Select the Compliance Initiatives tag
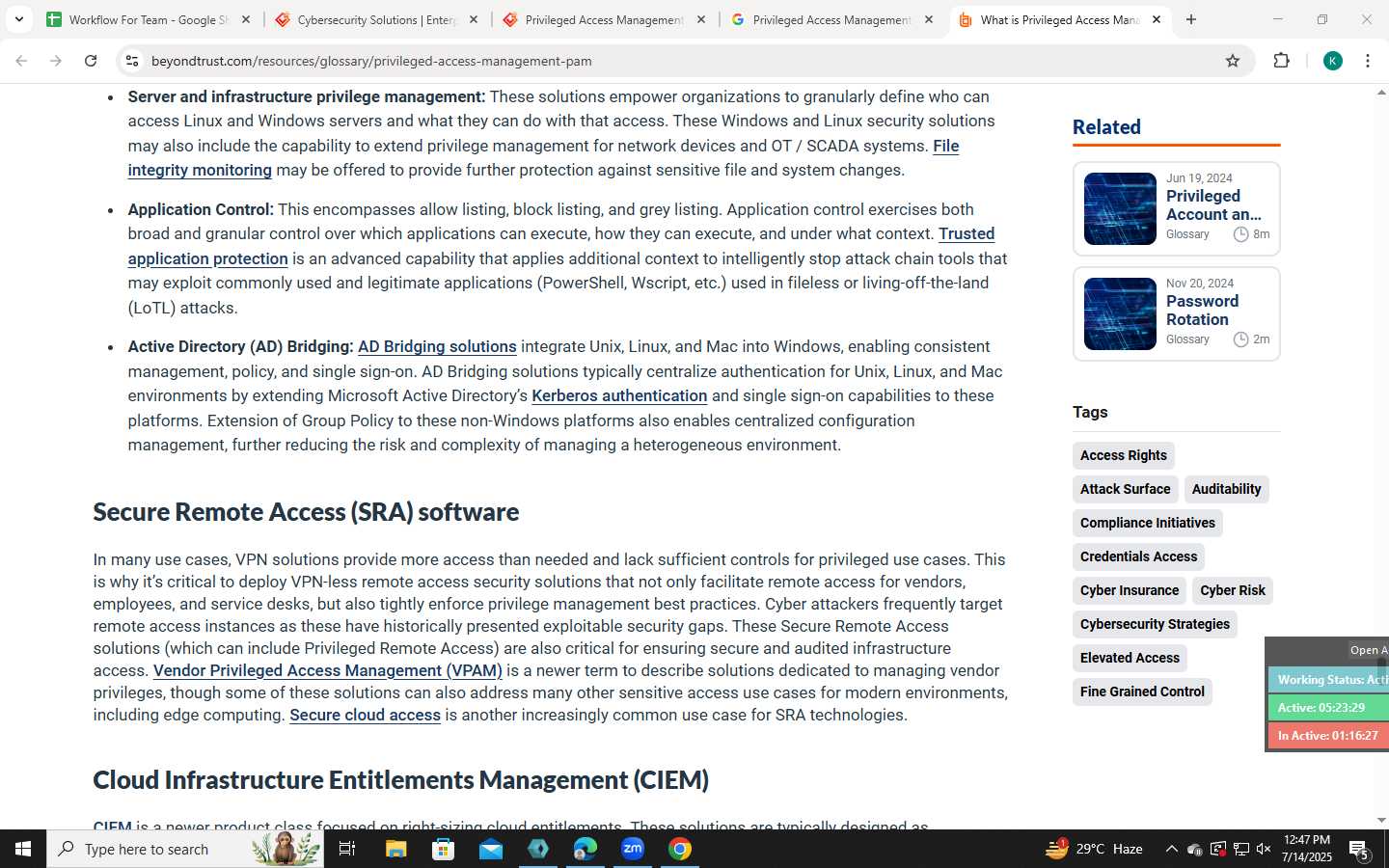The height and width of the screenshot is (868, 1389). click(1147, 523)
